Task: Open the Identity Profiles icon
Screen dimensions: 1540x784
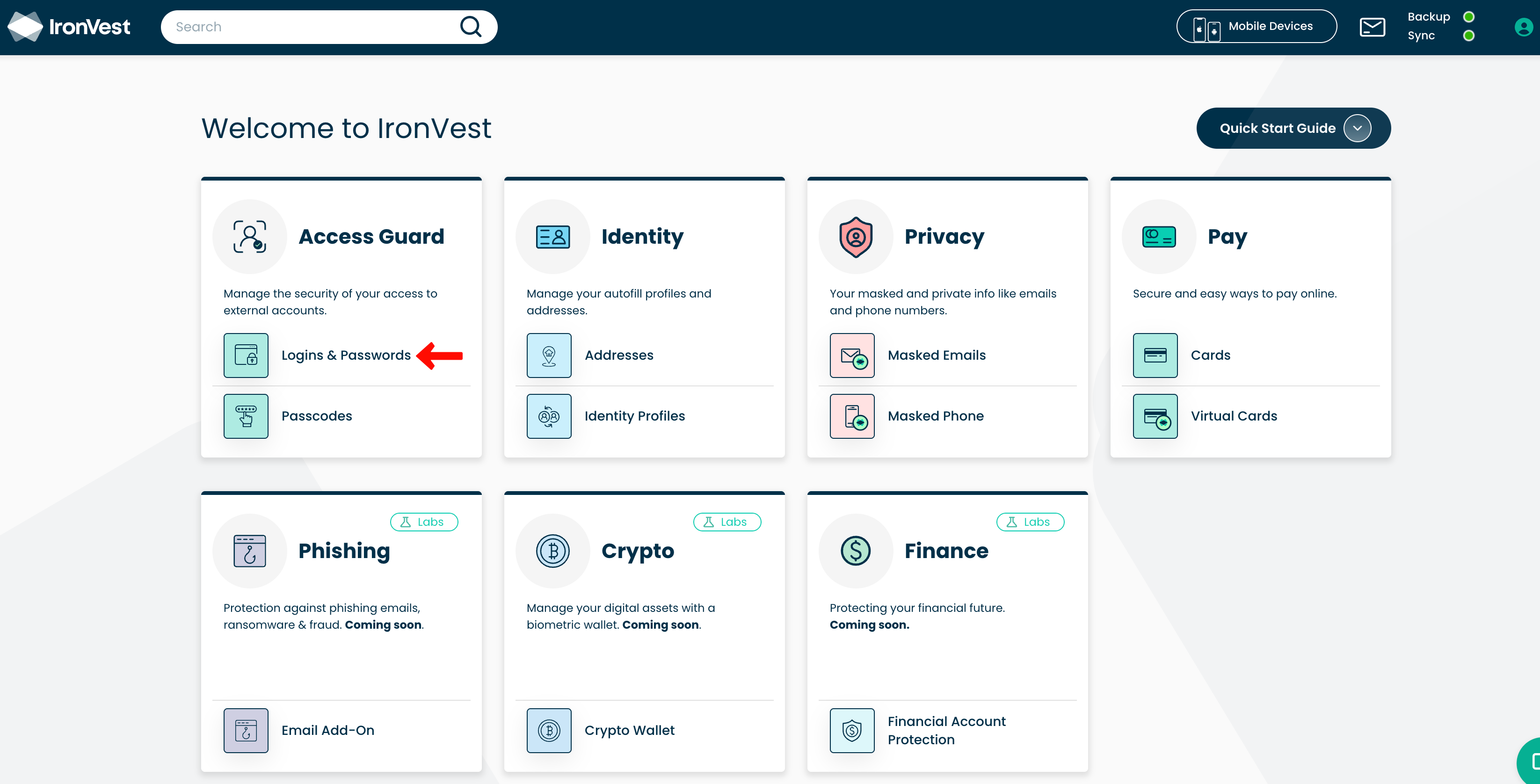Action: (549, 416)
